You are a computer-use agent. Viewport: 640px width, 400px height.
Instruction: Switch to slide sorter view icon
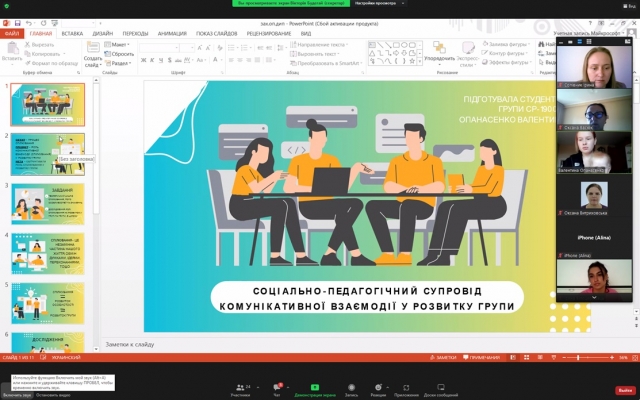pos(527,358)
